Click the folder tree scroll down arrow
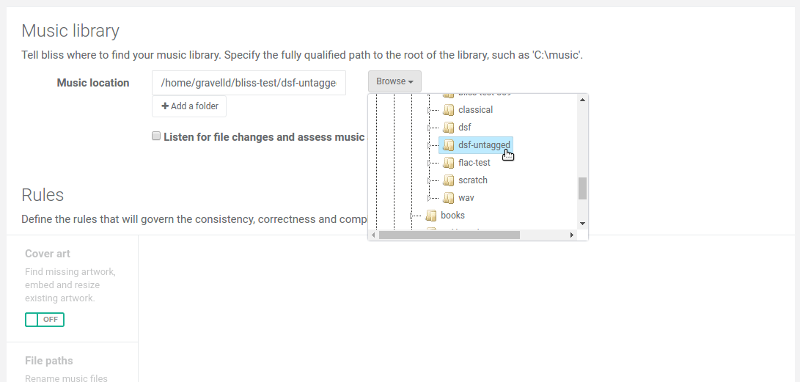The width and height of the screenshot is (800, 382). click(x=583, y=223)
